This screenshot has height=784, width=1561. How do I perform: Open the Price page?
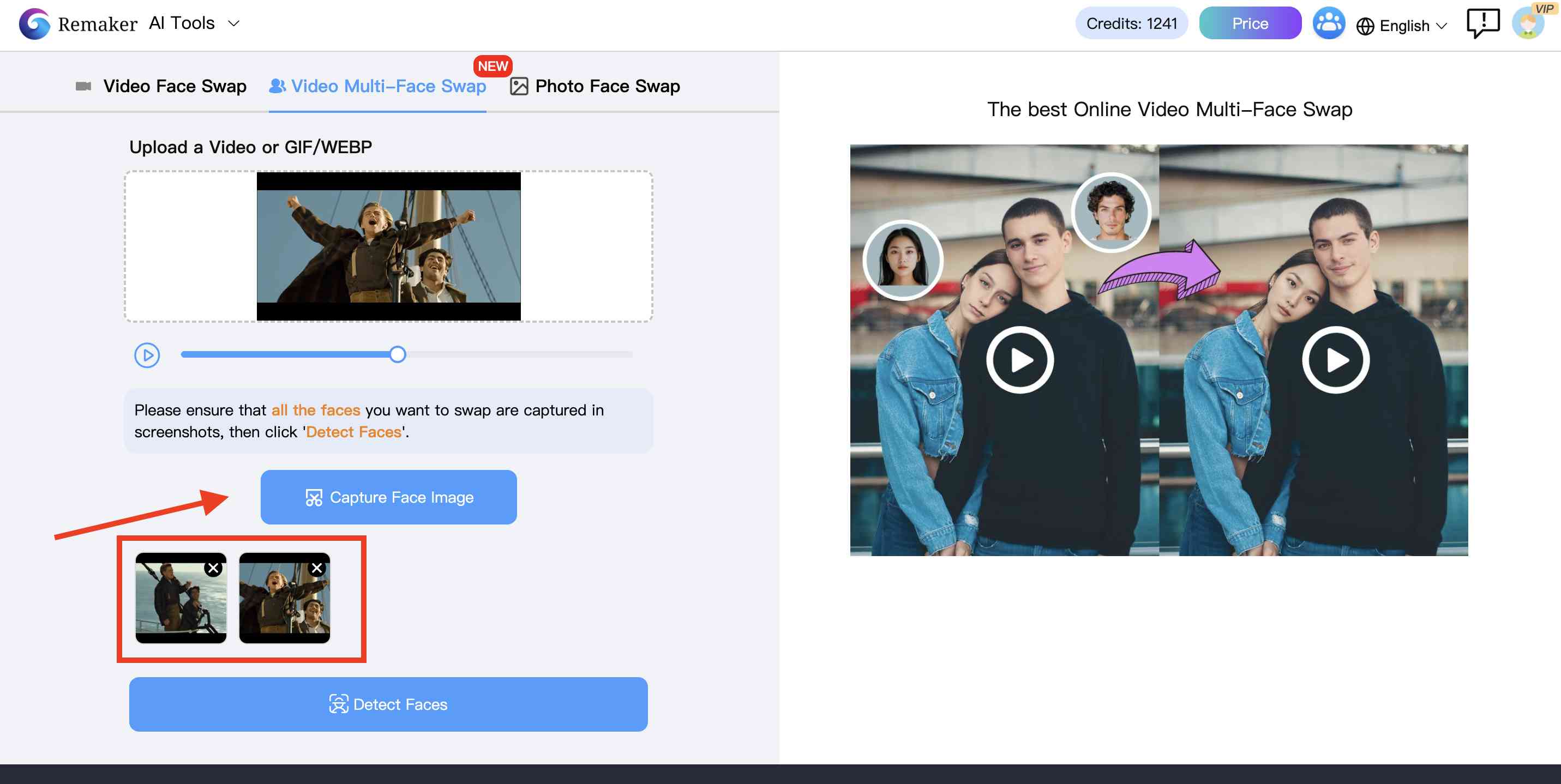(1250, 23)
